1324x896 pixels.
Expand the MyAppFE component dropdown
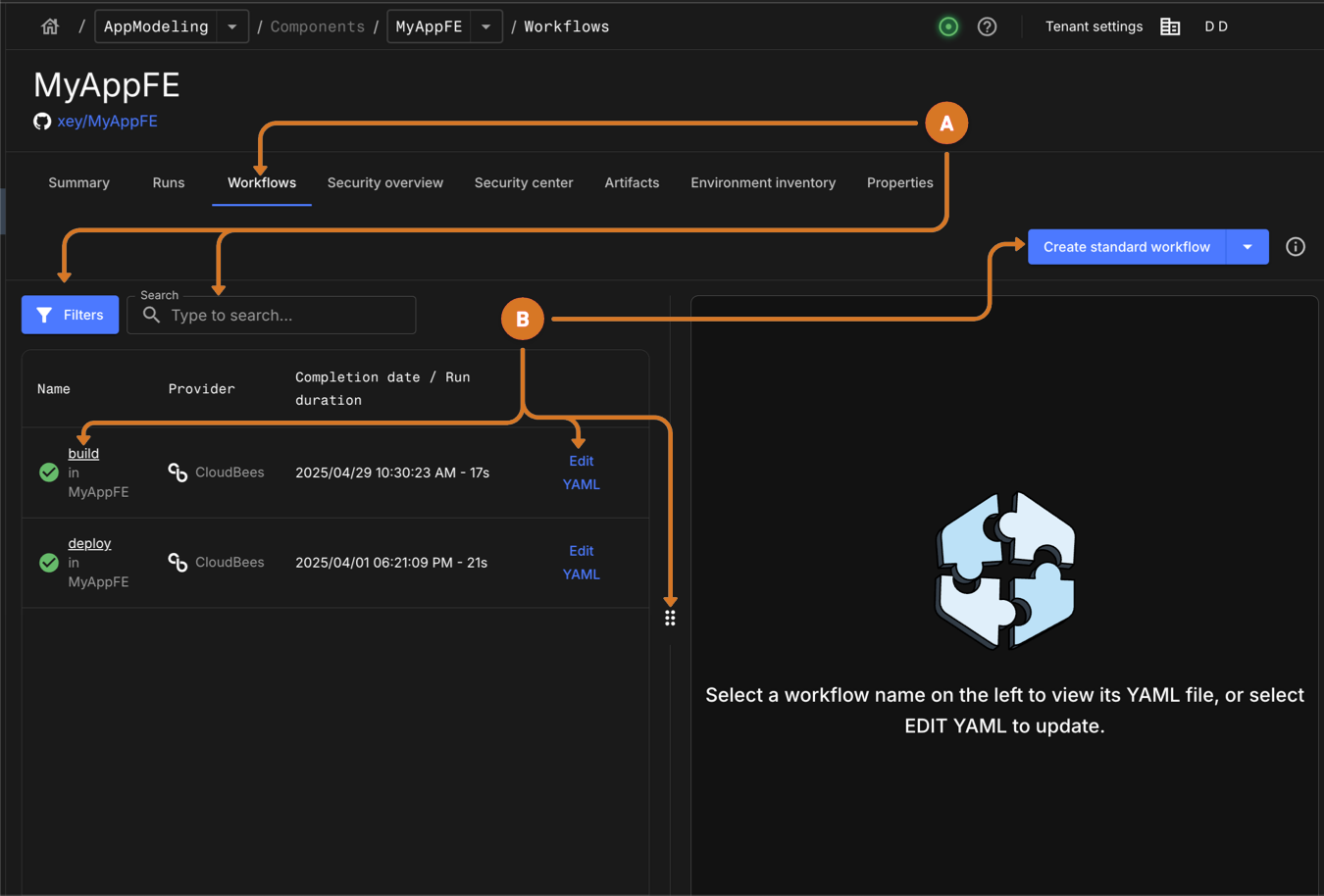pyautogui.click(x=486, y=26)
